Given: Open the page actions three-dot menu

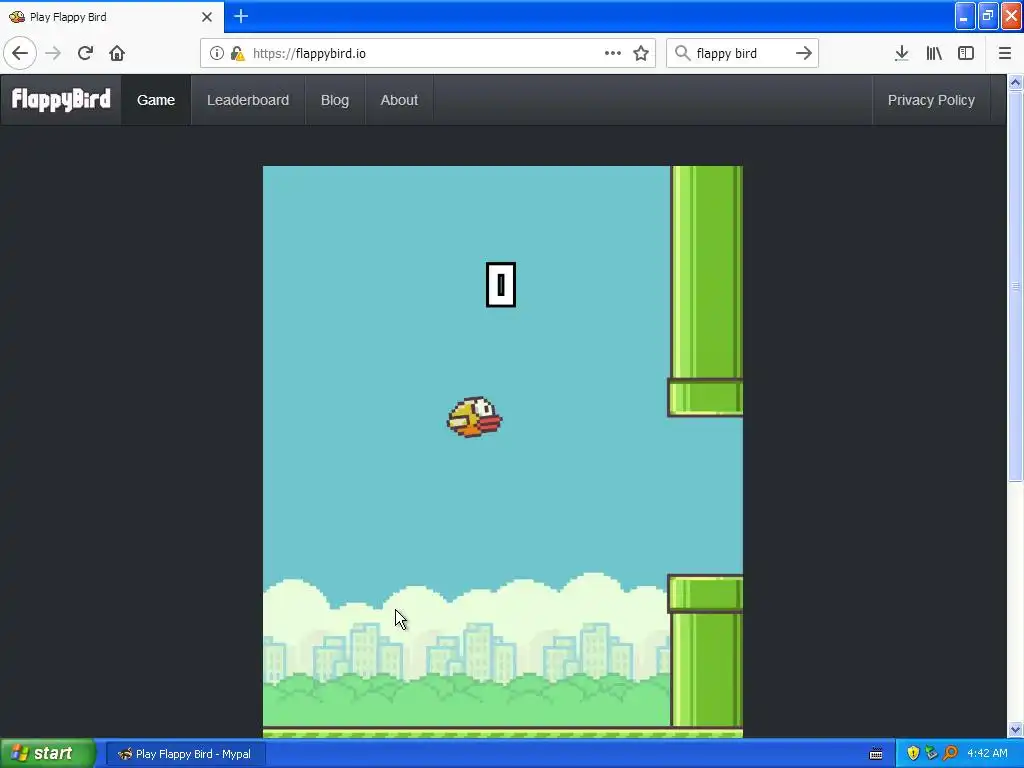Looking at the screenshot, I should click(x=613, y=53).
